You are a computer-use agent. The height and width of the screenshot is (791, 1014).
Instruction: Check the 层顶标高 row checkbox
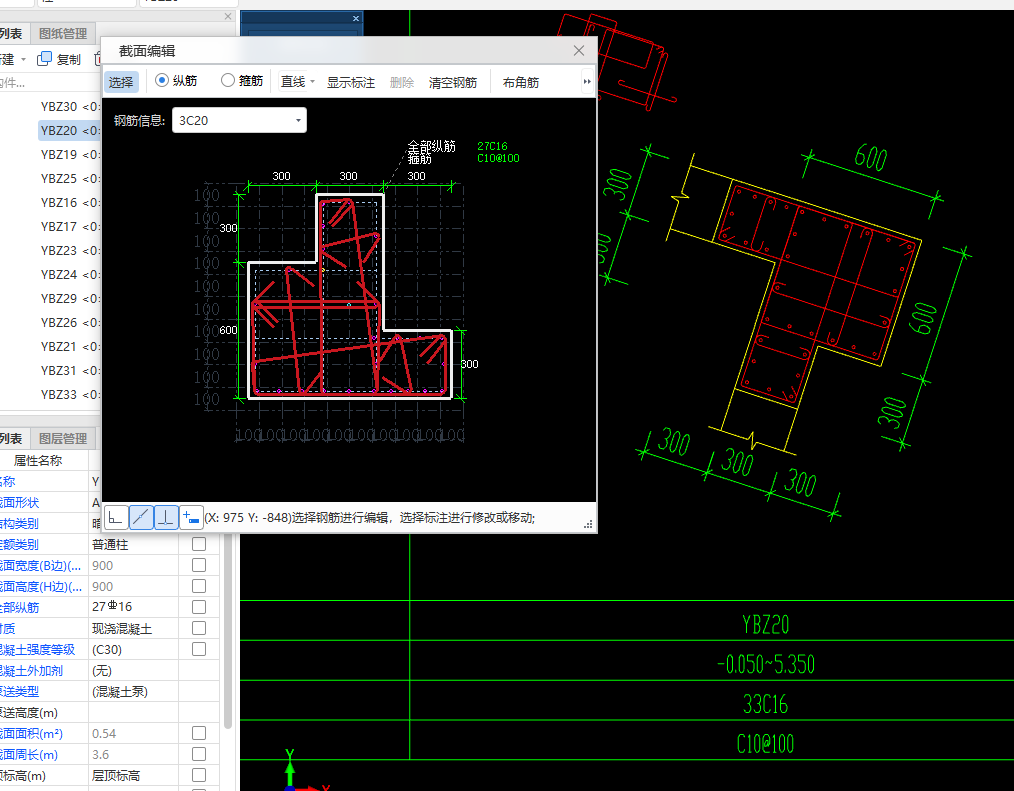(199, 775)
